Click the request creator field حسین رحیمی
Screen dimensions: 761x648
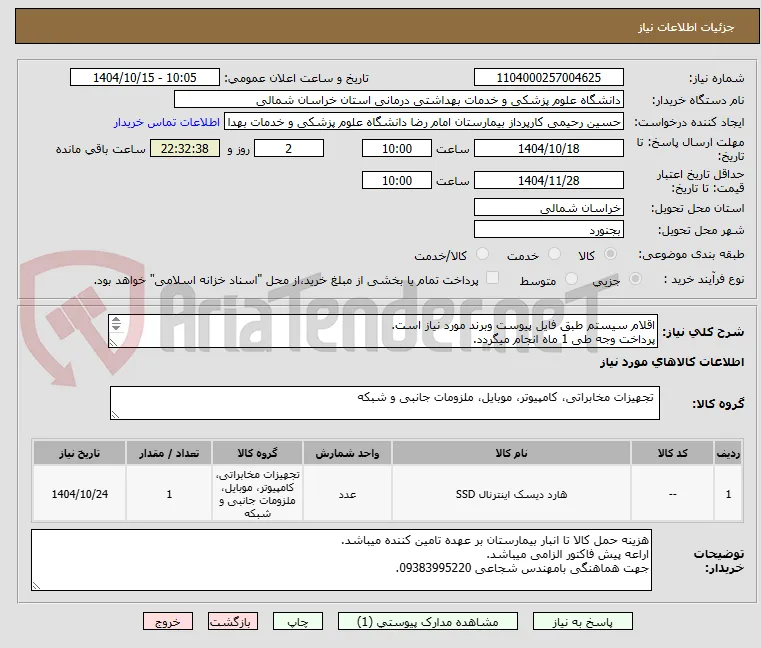pyautogui.click(x=424, y=122)
